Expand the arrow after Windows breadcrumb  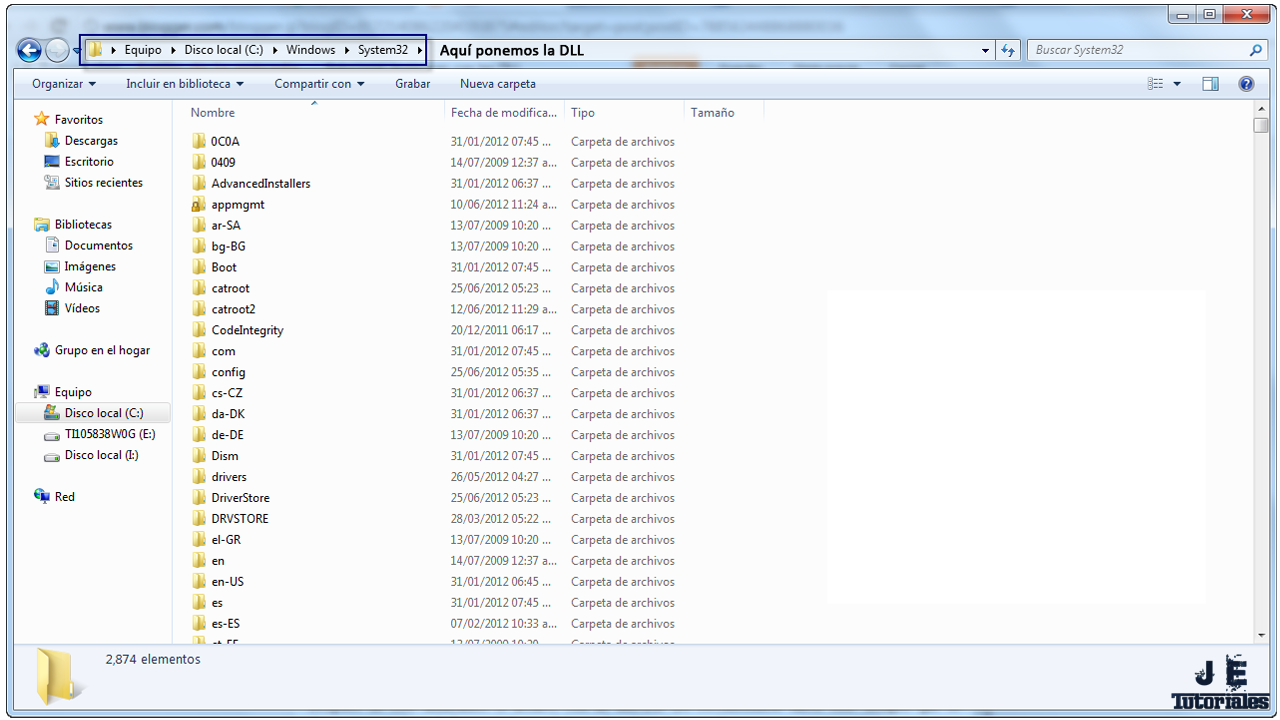coord(347,50)
